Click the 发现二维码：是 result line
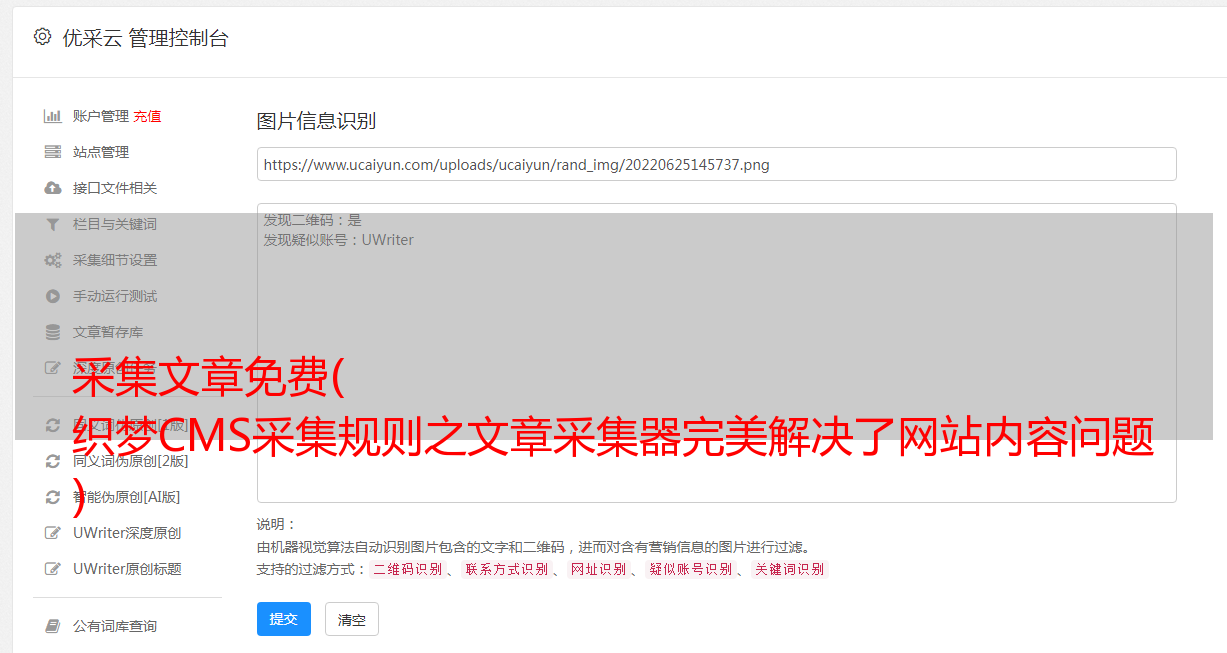1227x653 pixels. 312,220
